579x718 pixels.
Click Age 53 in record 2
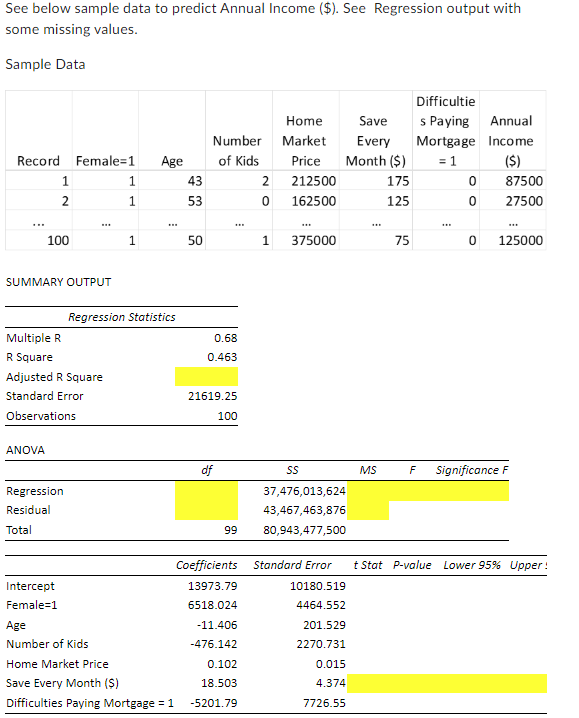[195, 201]
